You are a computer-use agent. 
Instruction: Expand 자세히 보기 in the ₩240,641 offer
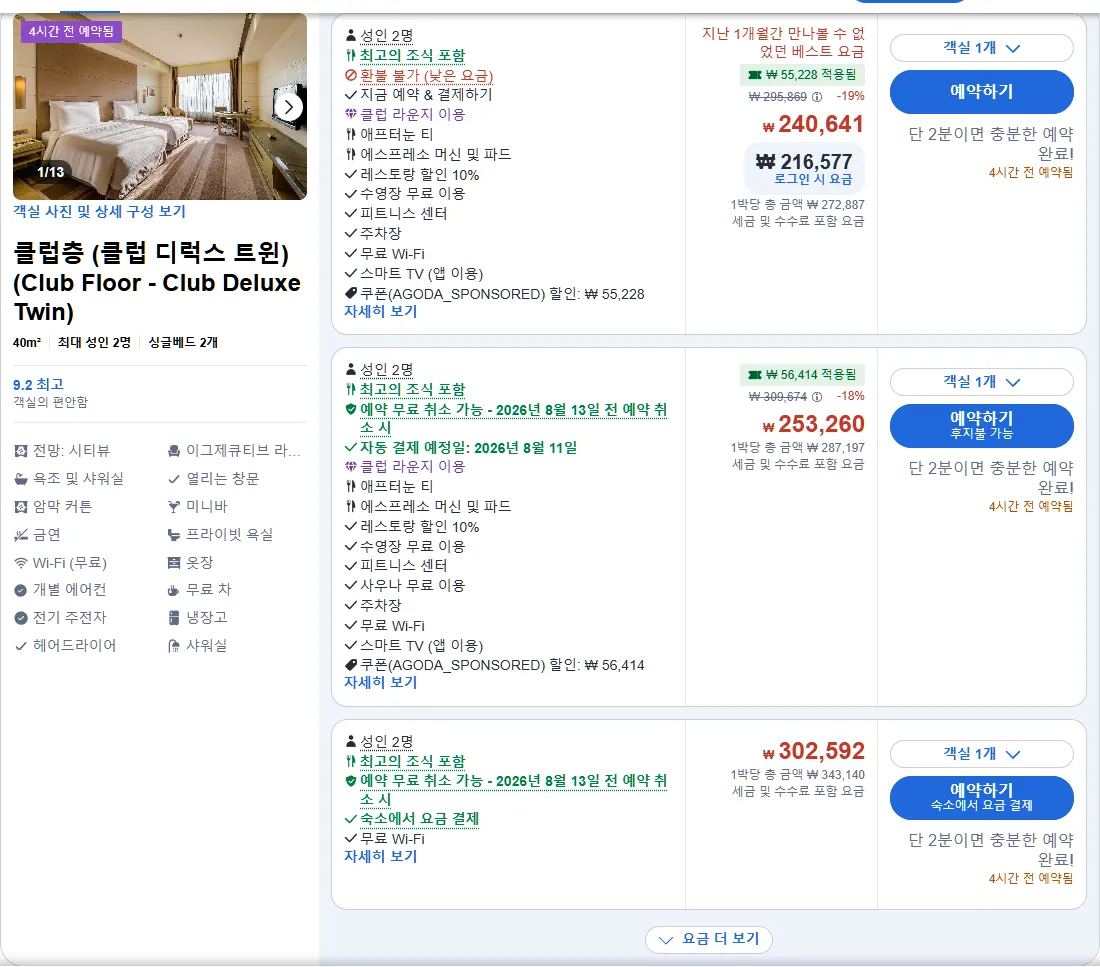coord(380,312)
